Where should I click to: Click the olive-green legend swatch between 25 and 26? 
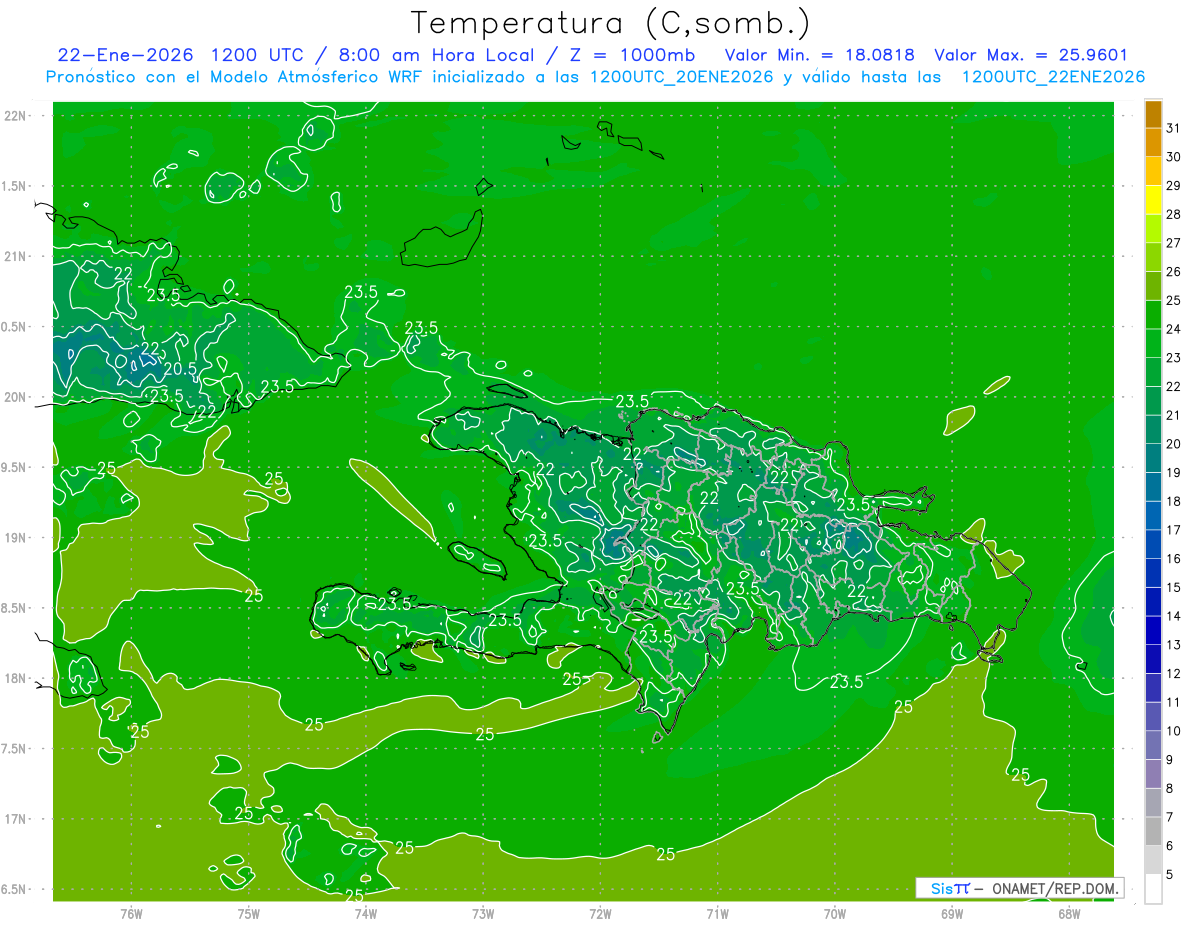pyautogui.click(x=1153, y=286)
